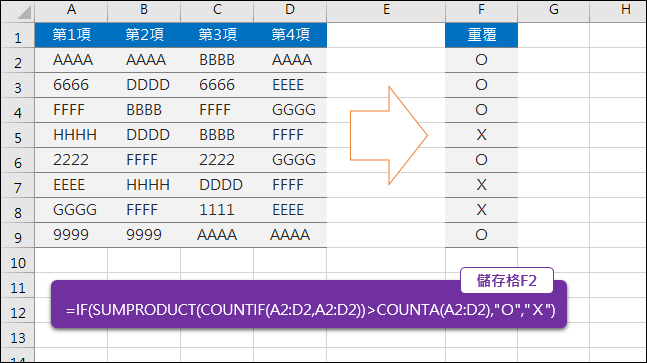Select row 9 header
Viewport: 647px width, 363px height.
pyautogui.click(x=18, y=236)
